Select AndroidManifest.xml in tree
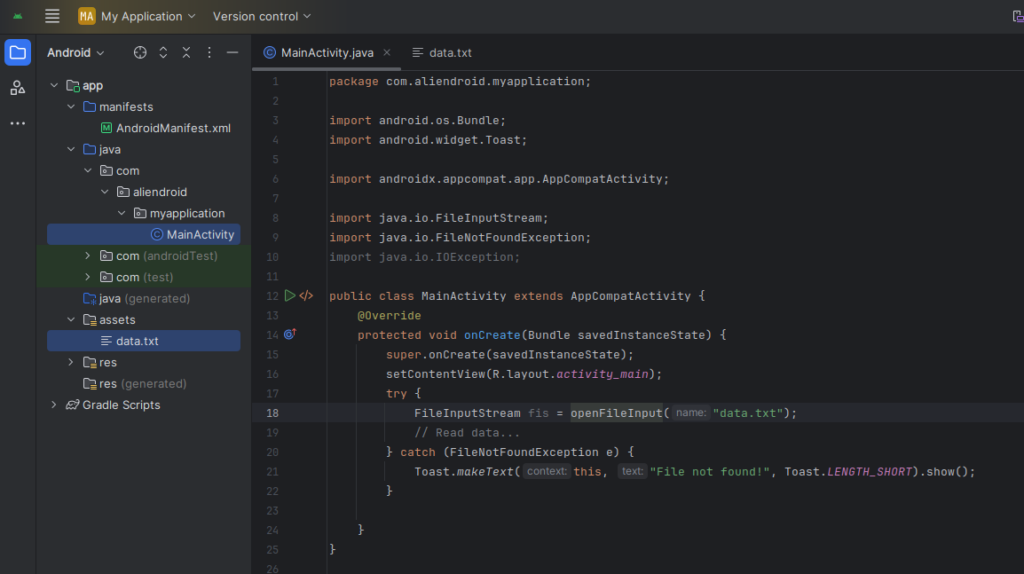 [x=166, y=128]
